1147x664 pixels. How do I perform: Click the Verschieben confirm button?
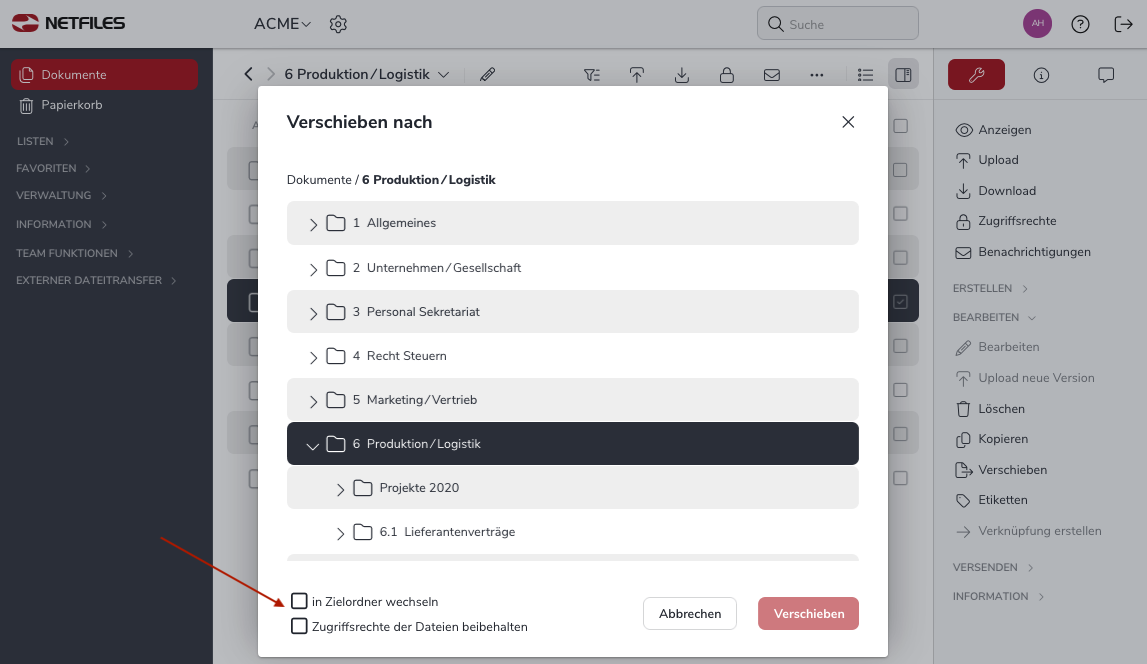point(808,614)
